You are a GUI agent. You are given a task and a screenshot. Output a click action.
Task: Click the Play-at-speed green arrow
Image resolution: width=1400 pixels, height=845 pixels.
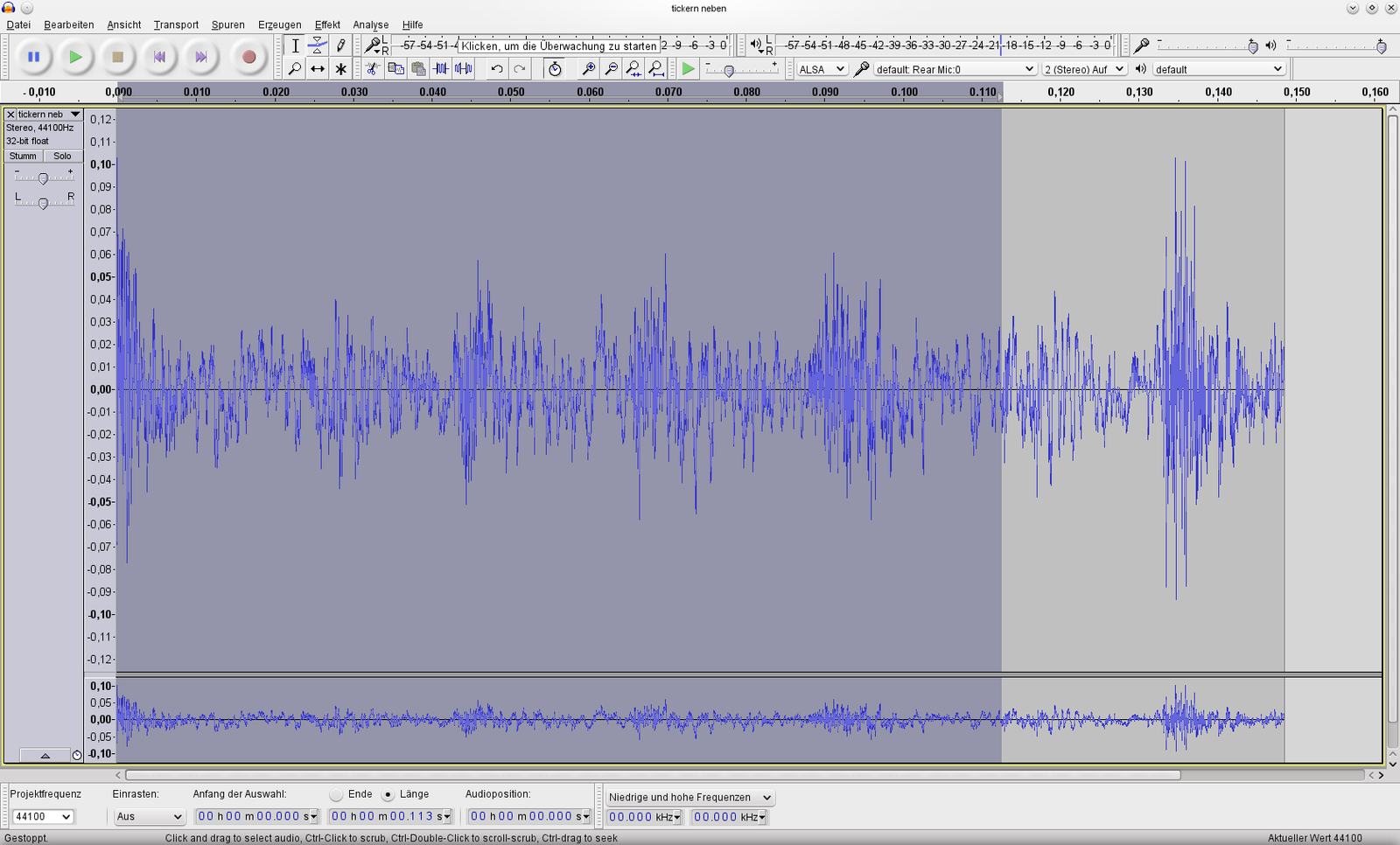(689, 68)
